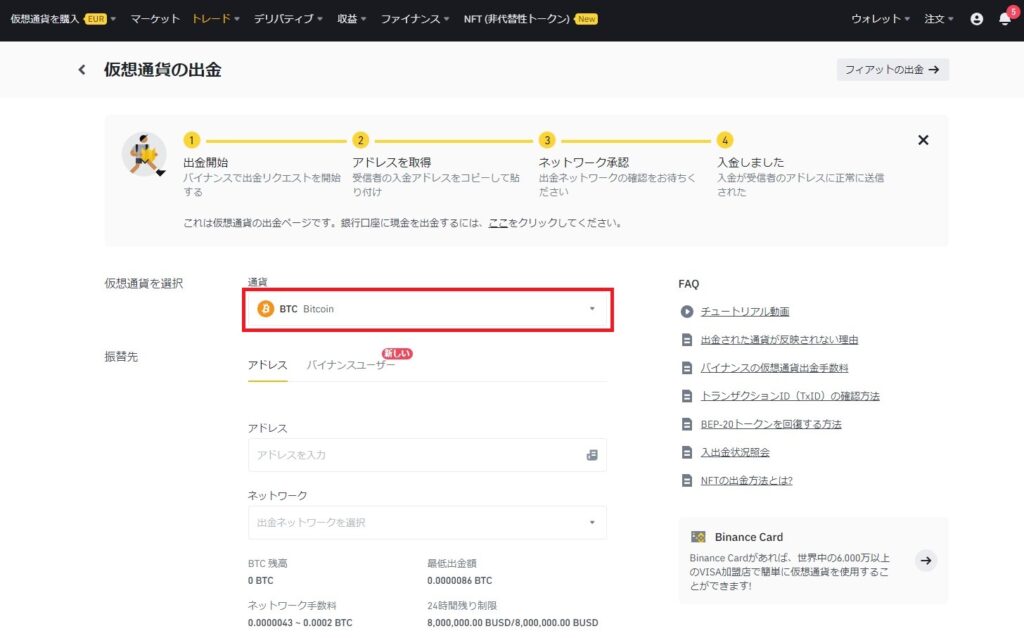
Task: Go back using the arrow beside 仮想通貨の出金
Action: coord(82,69)
